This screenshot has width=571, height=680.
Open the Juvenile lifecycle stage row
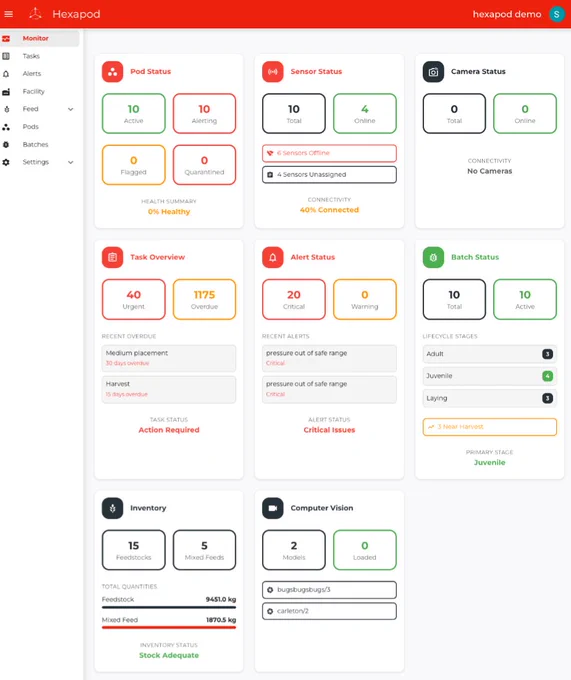(x=489, y=376)
